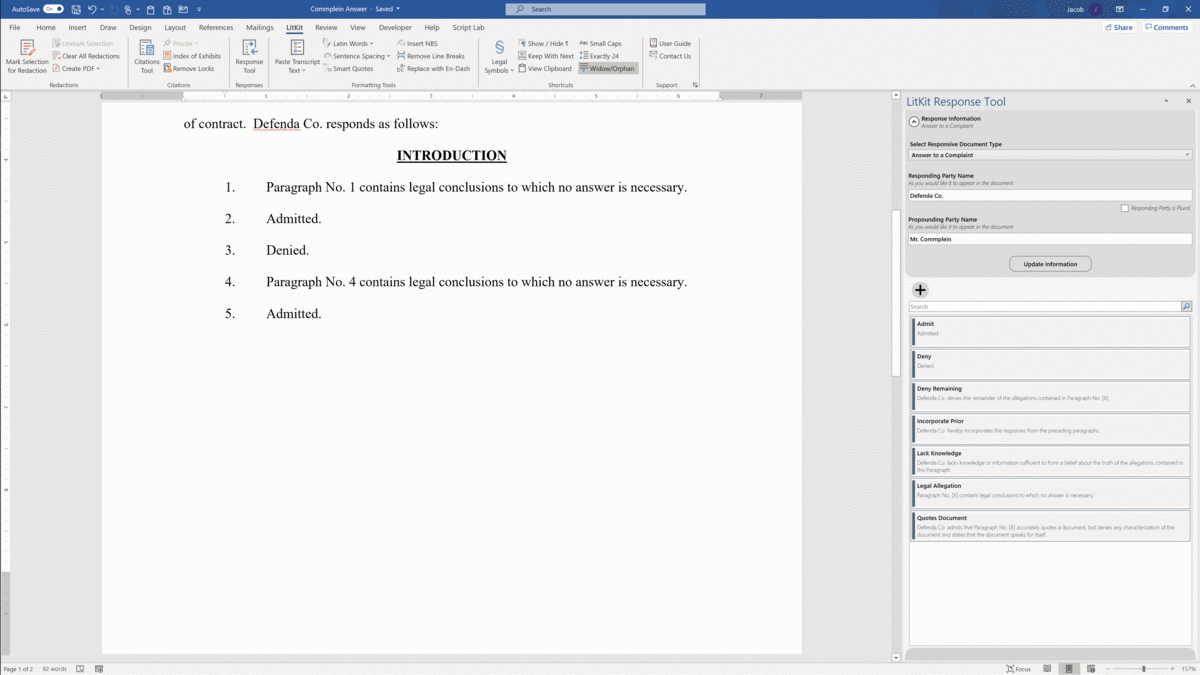Open the Citations Tool
1200x675 pixels.
pos(147,57)
